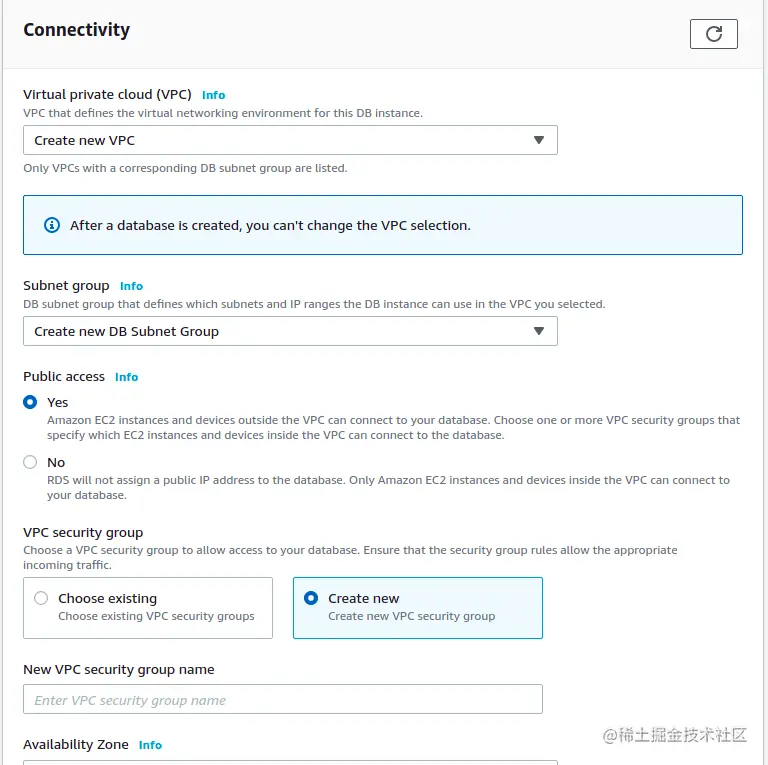
Task: Click the Availability Zone label
Action: coord(76,745)
